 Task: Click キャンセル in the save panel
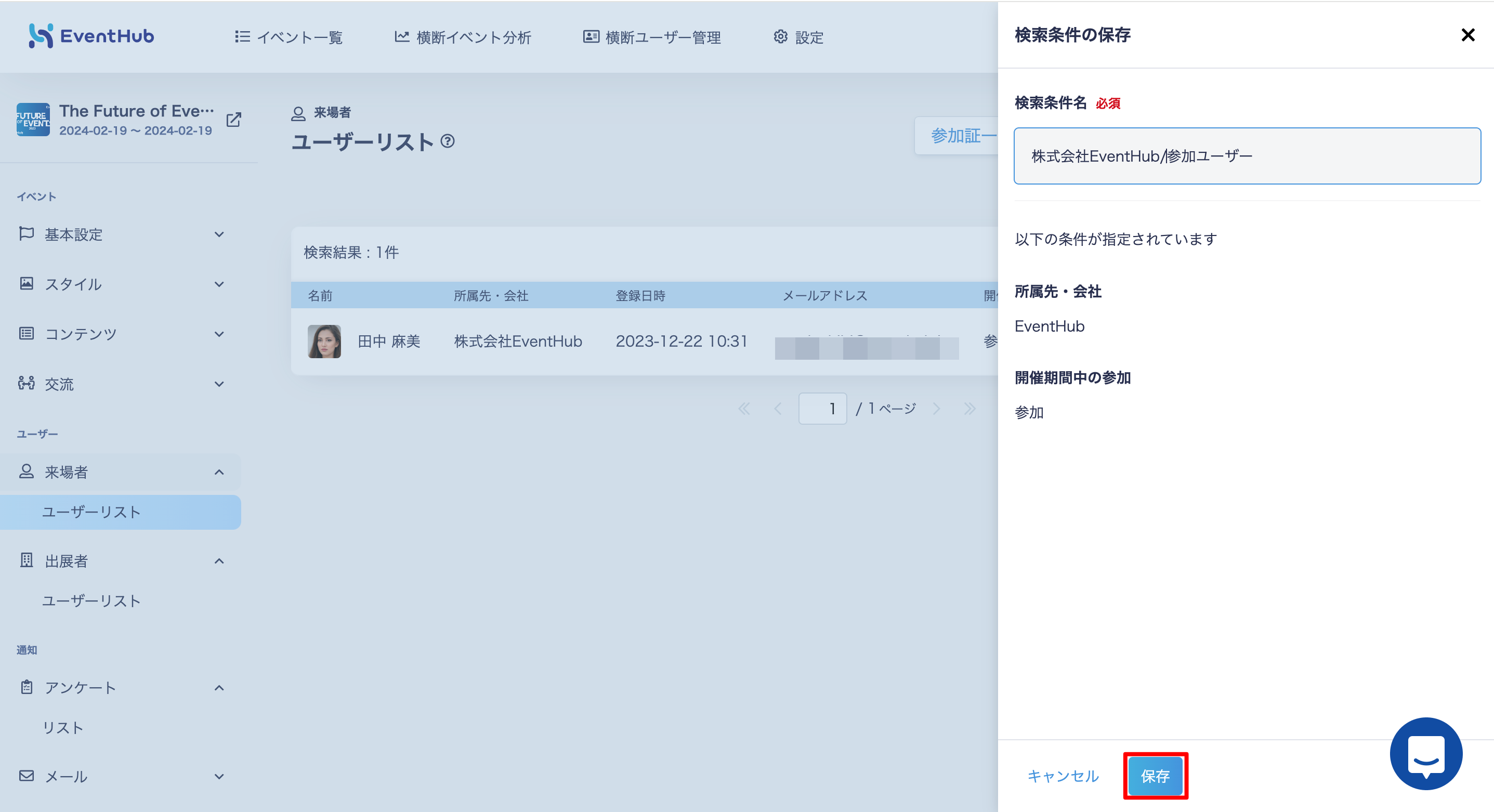pyautogui.click(x=1063, y=776)
